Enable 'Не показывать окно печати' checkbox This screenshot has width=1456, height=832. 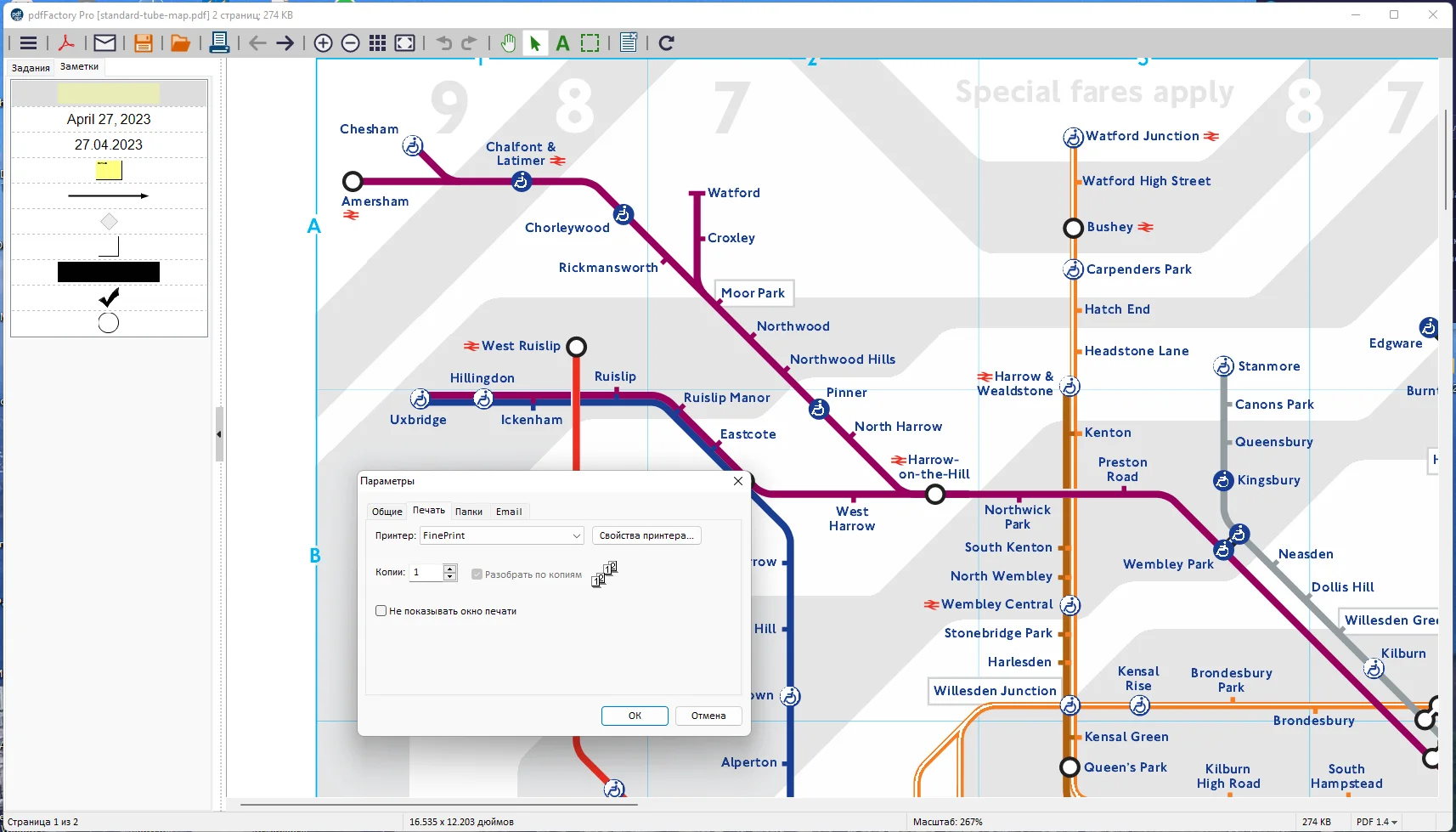point(381,611)
